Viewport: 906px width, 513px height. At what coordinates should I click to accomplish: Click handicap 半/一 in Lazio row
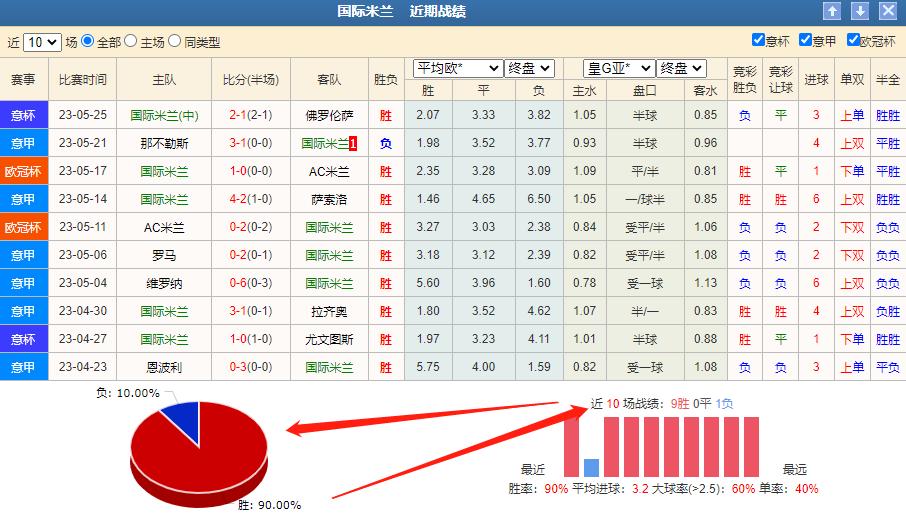645,311
